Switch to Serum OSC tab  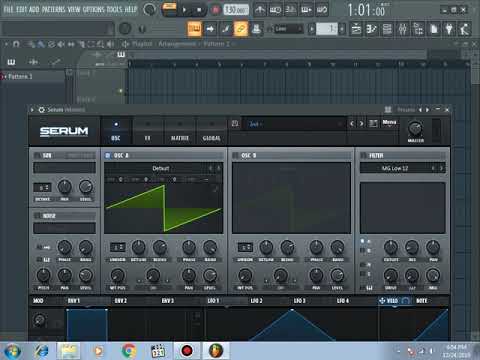coord(116,131)
